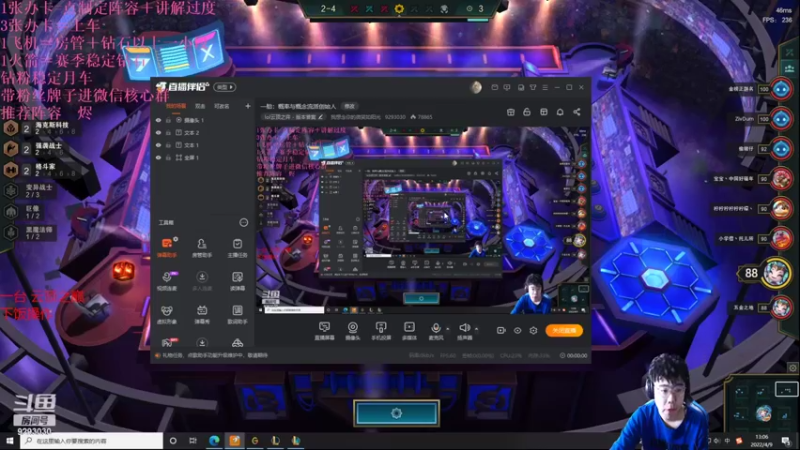The image size is (800, 450).
Task: Select the active orange scene tab
Action: 176,106
